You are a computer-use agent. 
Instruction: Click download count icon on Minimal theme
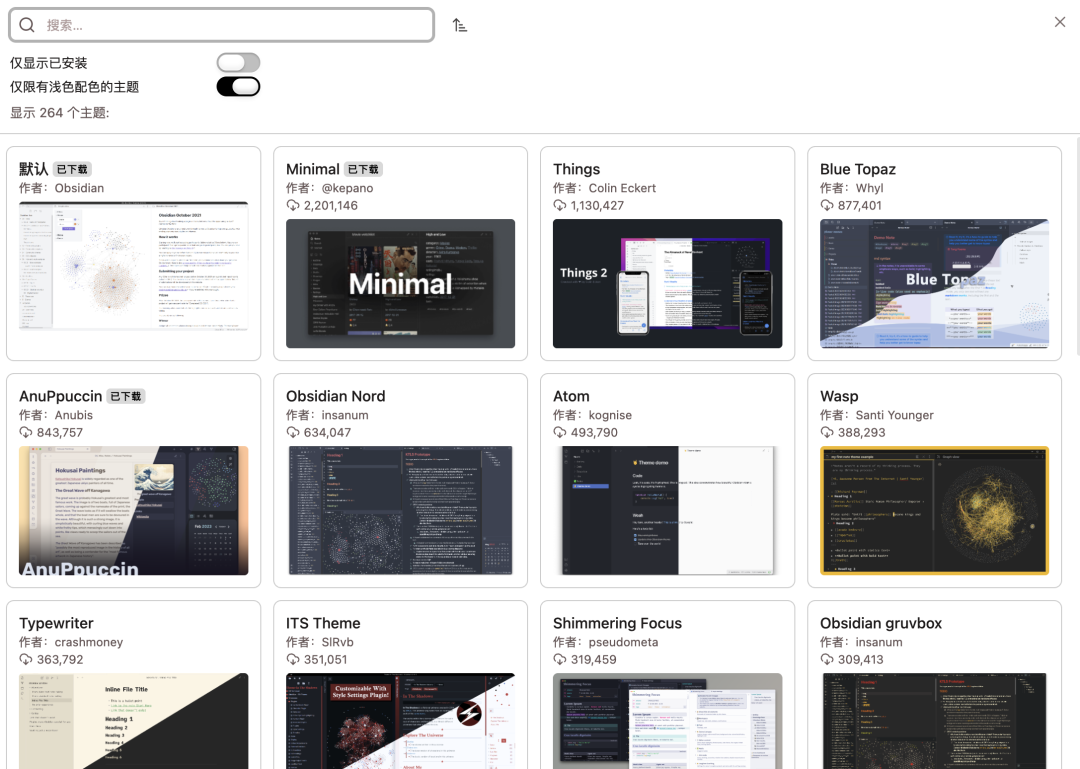(293, 205)
